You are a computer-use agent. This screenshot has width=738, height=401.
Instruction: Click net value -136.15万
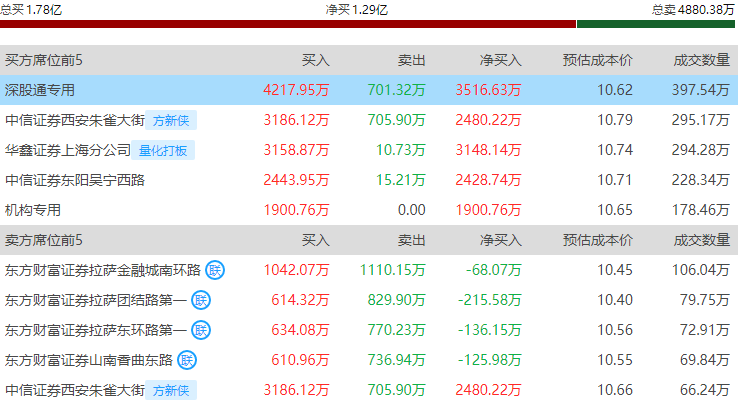[x=489, y=330]
